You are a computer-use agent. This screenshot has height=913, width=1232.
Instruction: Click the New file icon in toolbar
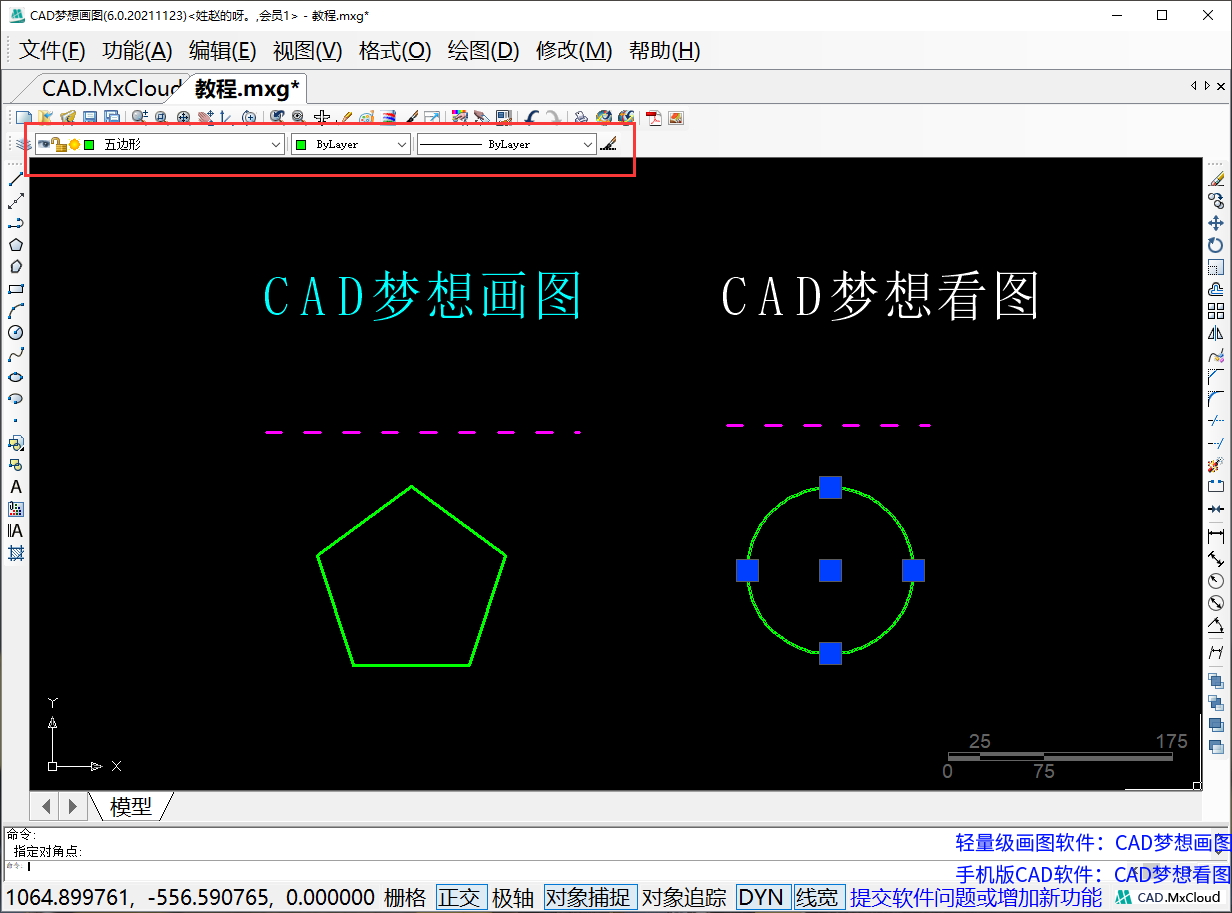pos(24,117)
